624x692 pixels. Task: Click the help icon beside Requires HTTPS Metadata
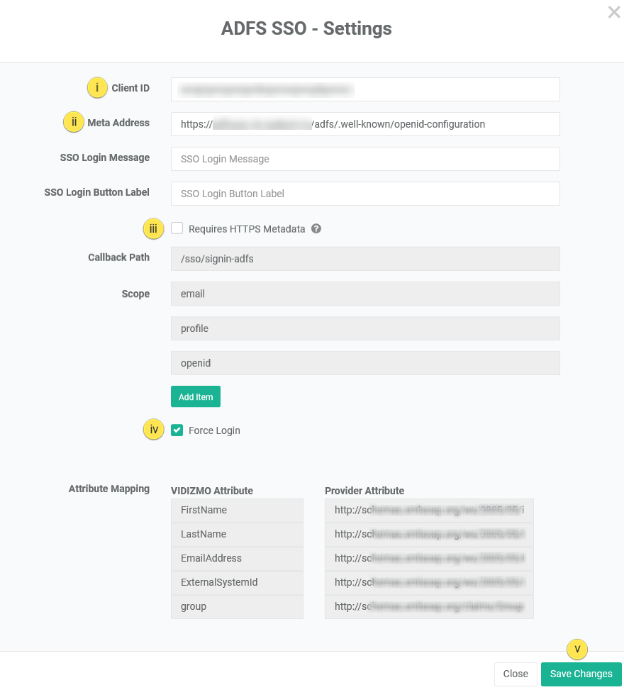click(316, 229)
